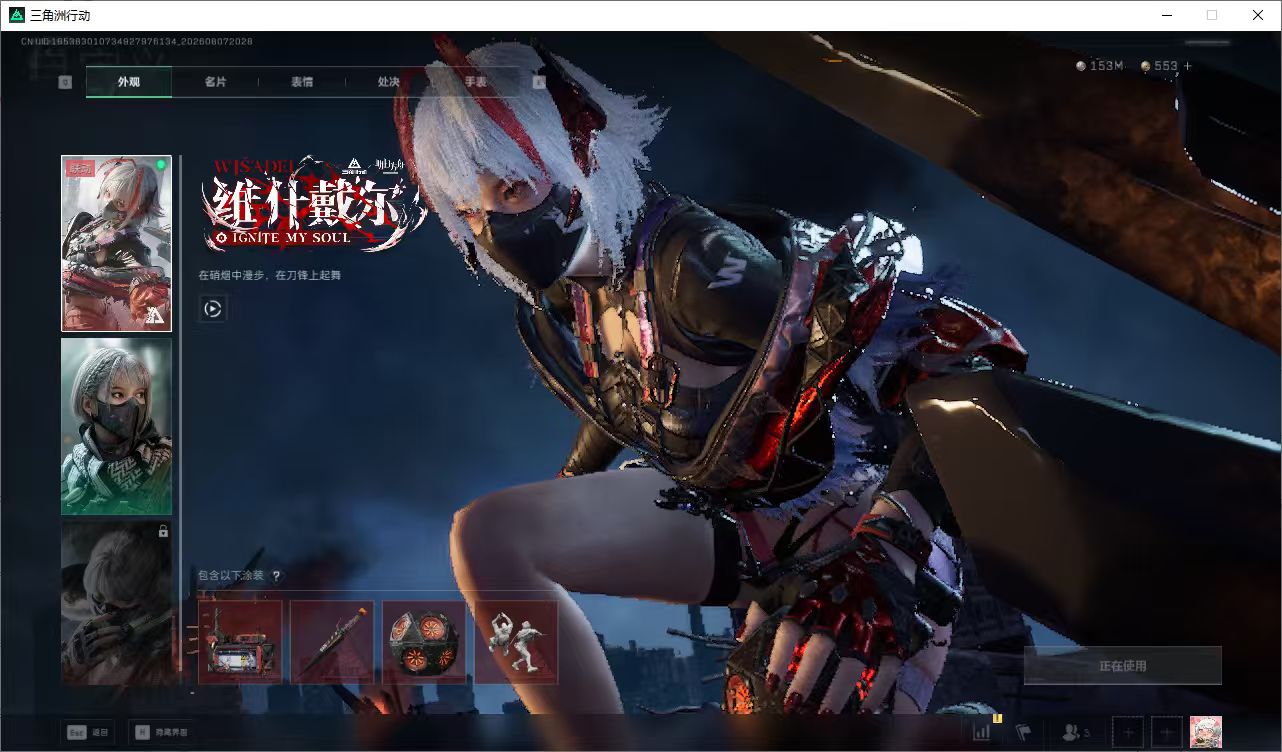This screenshot has width=1282, height=752.
Task: Switch to the 外观 tab
Action: 129,82
